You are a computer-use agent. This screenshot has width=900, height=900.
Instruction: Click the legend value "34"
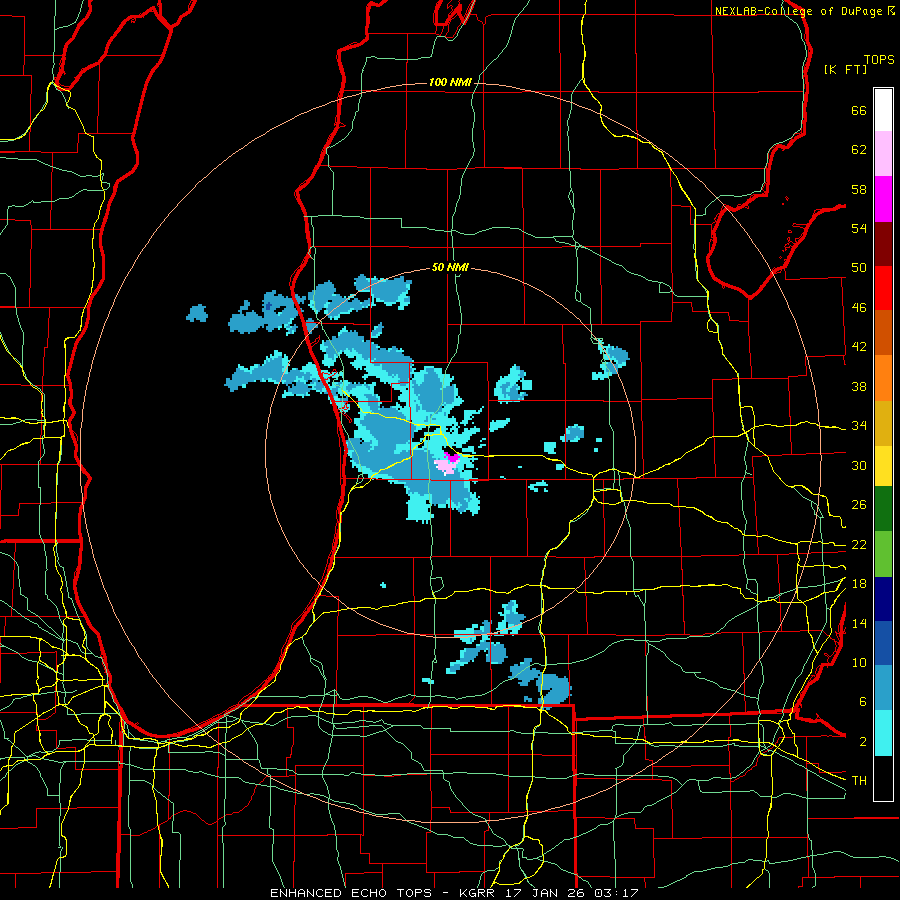point(859,426)
